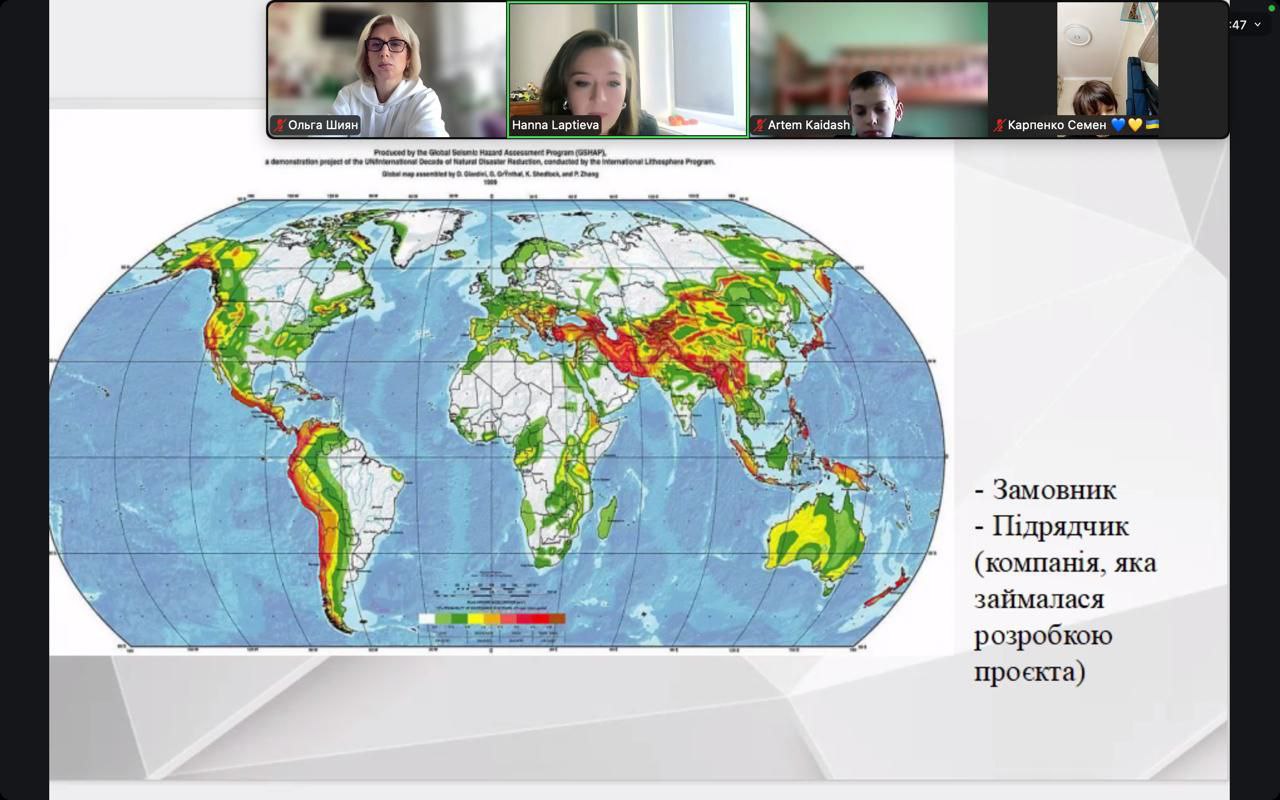
Task: Click the green status dot in top-right corner
Action: point(1271,8)
